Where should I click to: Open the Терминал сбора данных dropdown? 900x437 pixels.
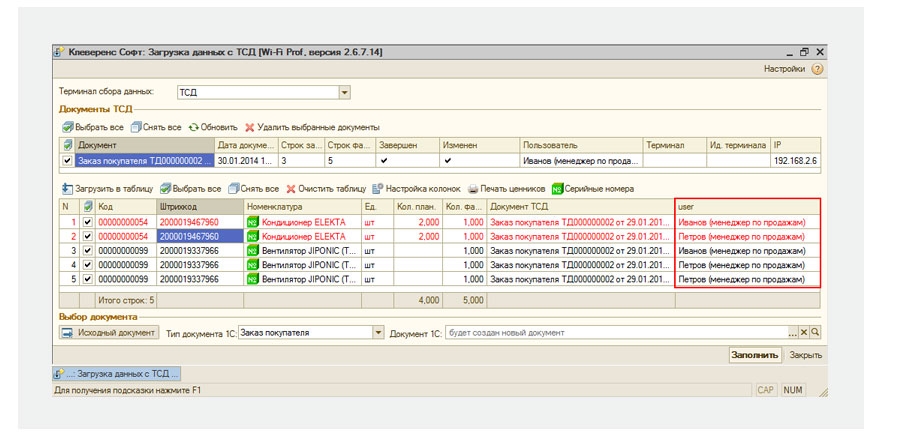344,92
